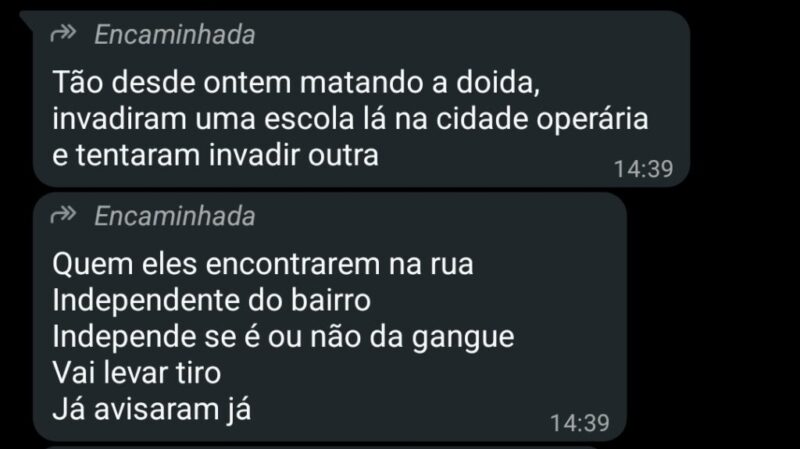800x449 pixels.
Task: Tap forwarded arrow icon in second message
Action: click(63, 215)
